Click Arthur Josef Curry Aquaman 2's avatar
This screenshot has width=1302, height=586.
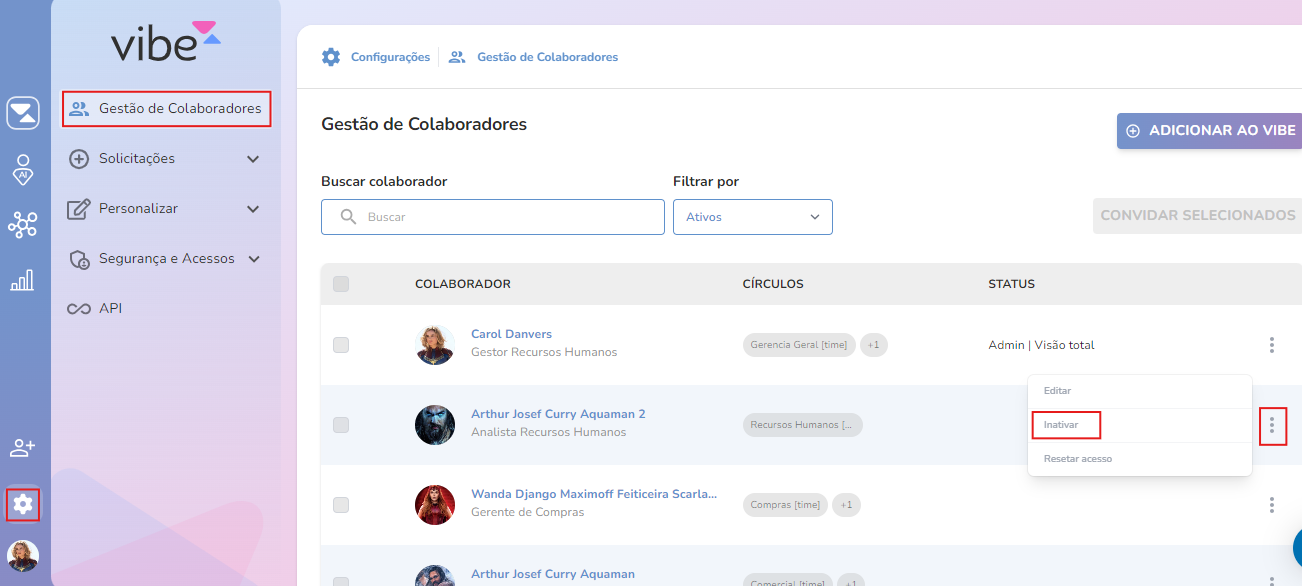[x=435, y=425]
